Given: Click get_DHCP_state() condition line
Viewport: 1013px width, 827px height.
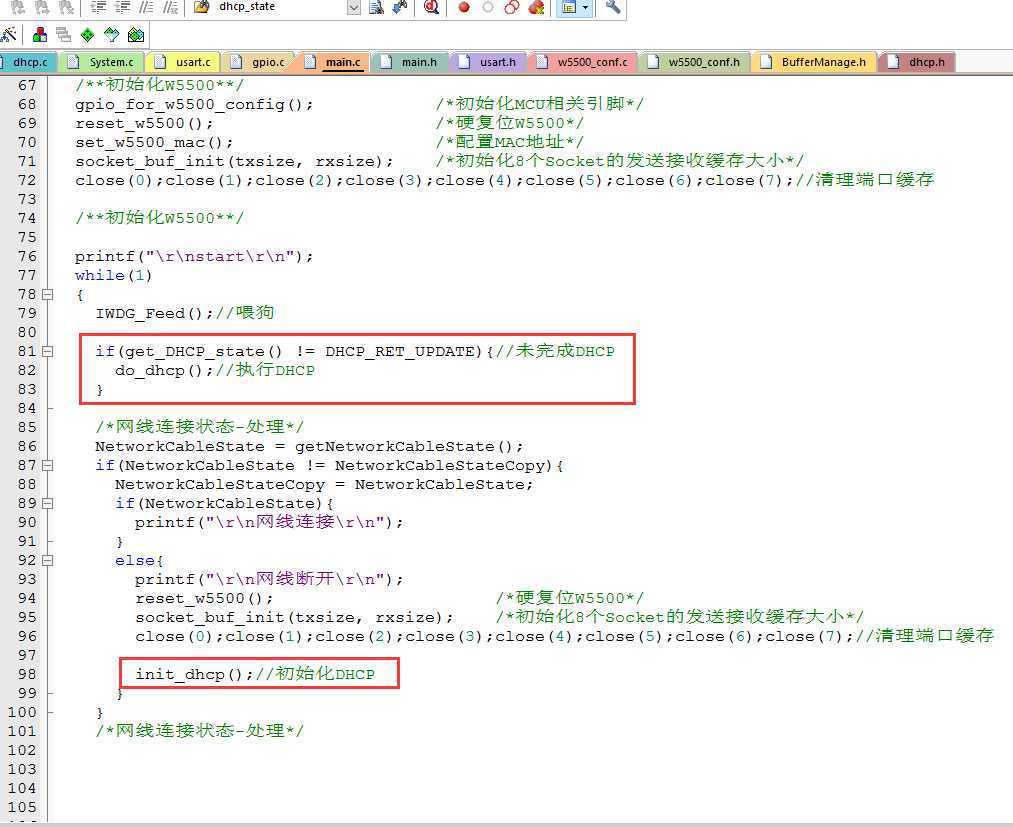Looking at the screenshot, I should pyautogui.click(x=294, y=351).
